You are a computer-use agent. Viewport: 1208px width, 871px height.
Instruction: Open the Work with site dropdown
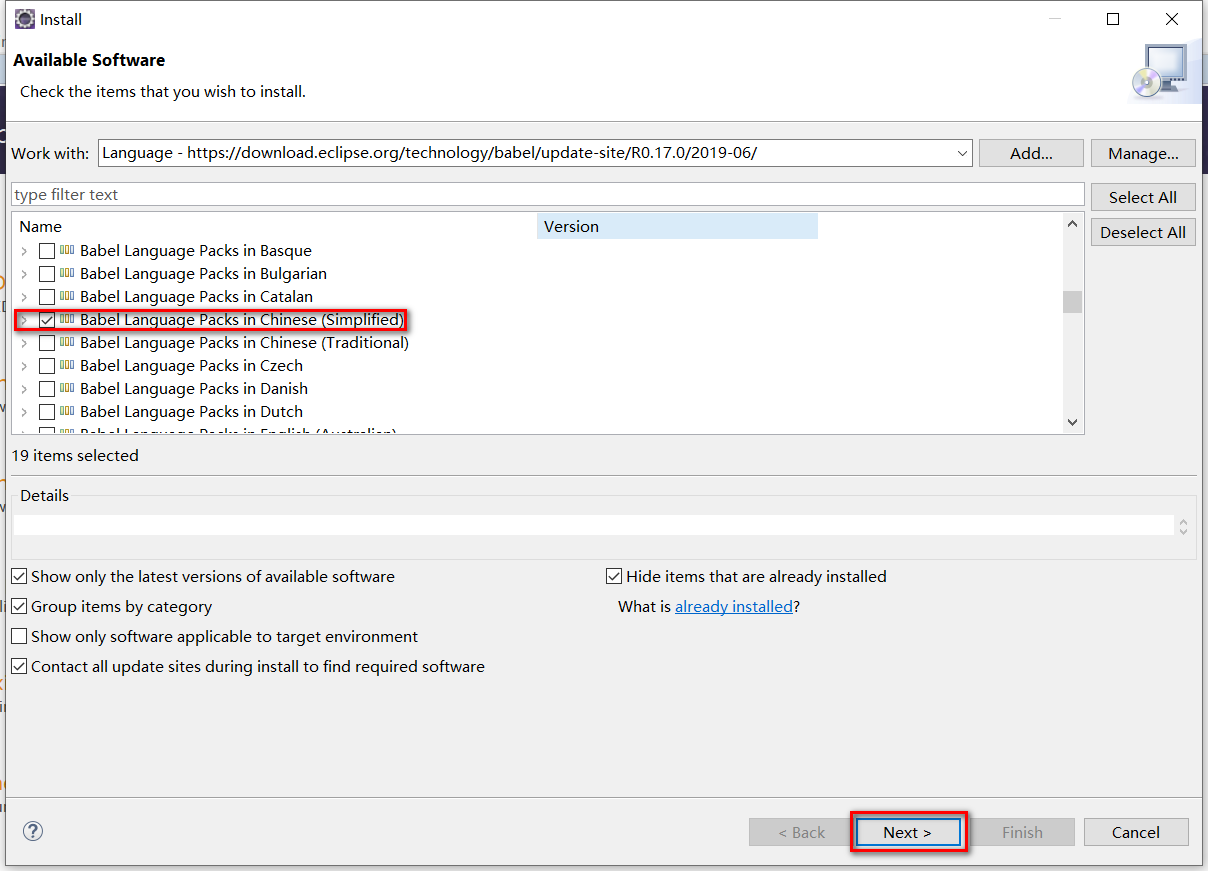pyautogui.click(x=962, y=153)
